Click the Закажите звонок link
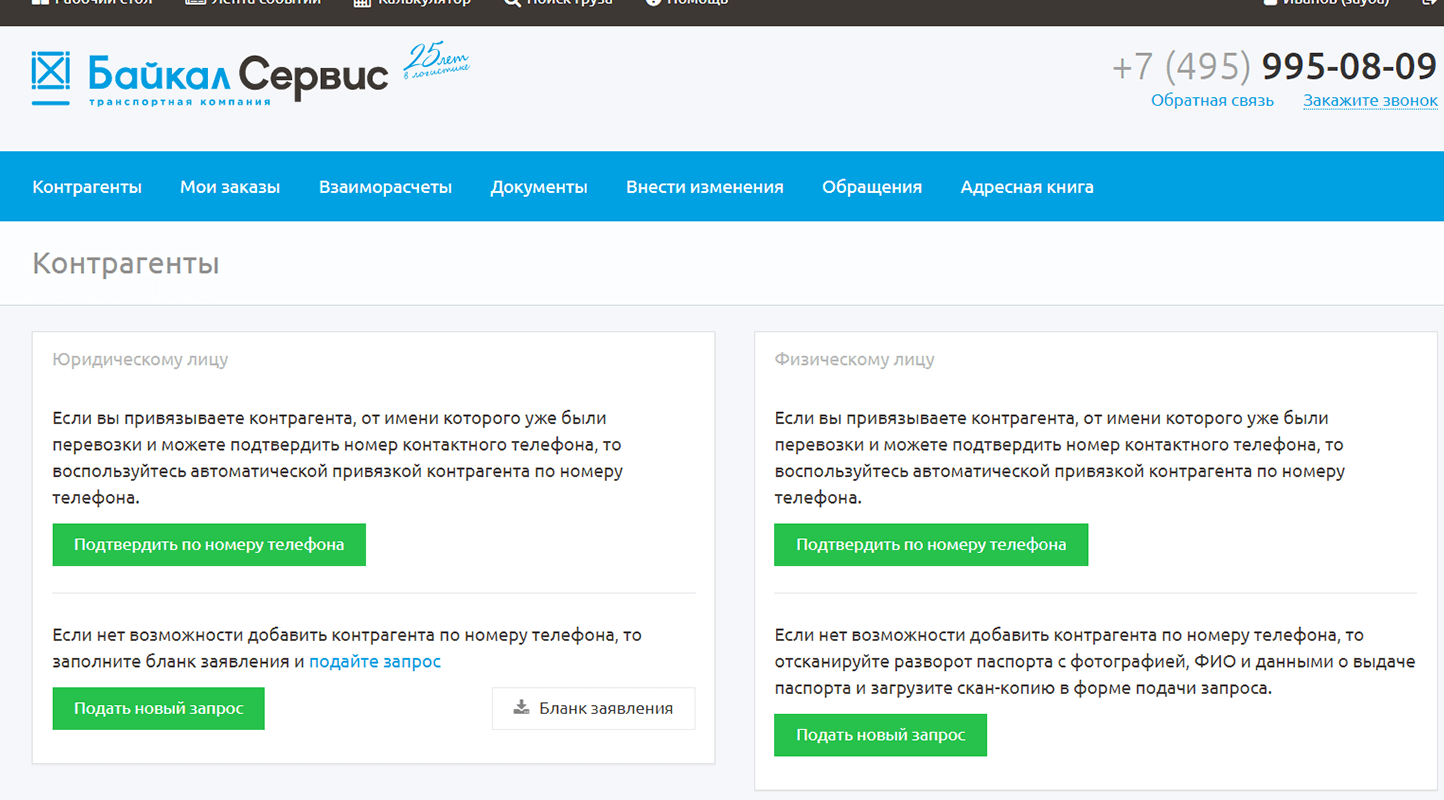The height and width of the screenshot is (800, 1444). [x=1370, y=101]
